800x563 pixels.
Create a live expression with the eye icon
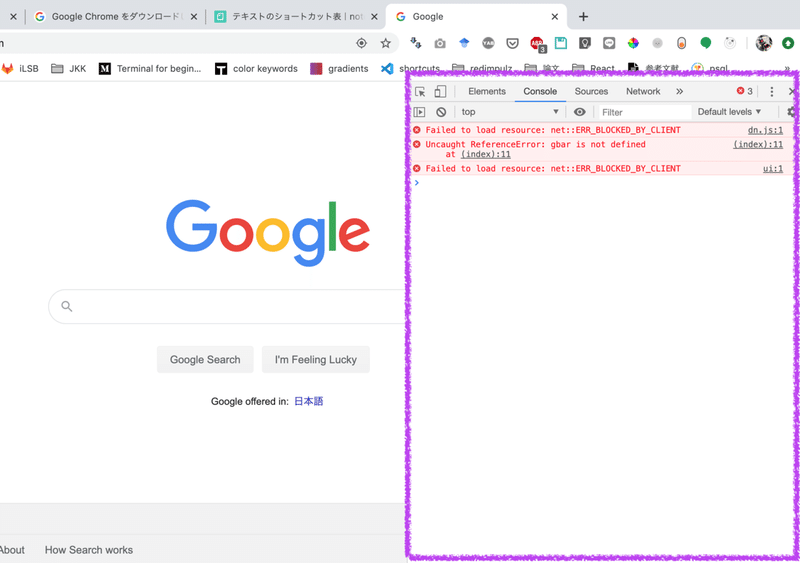(580, 112)
